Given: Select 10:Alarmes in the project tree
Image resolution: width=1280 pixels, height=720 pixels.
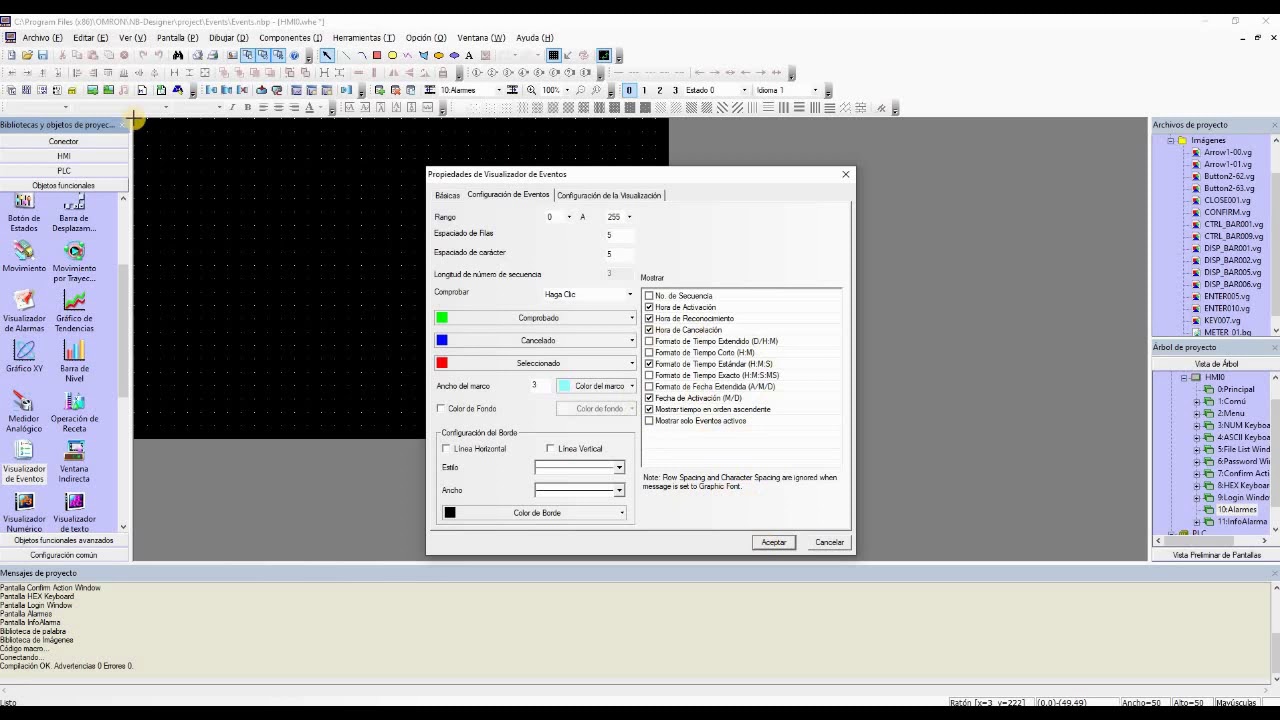Looking at the screenshot, I should 1236,510.
